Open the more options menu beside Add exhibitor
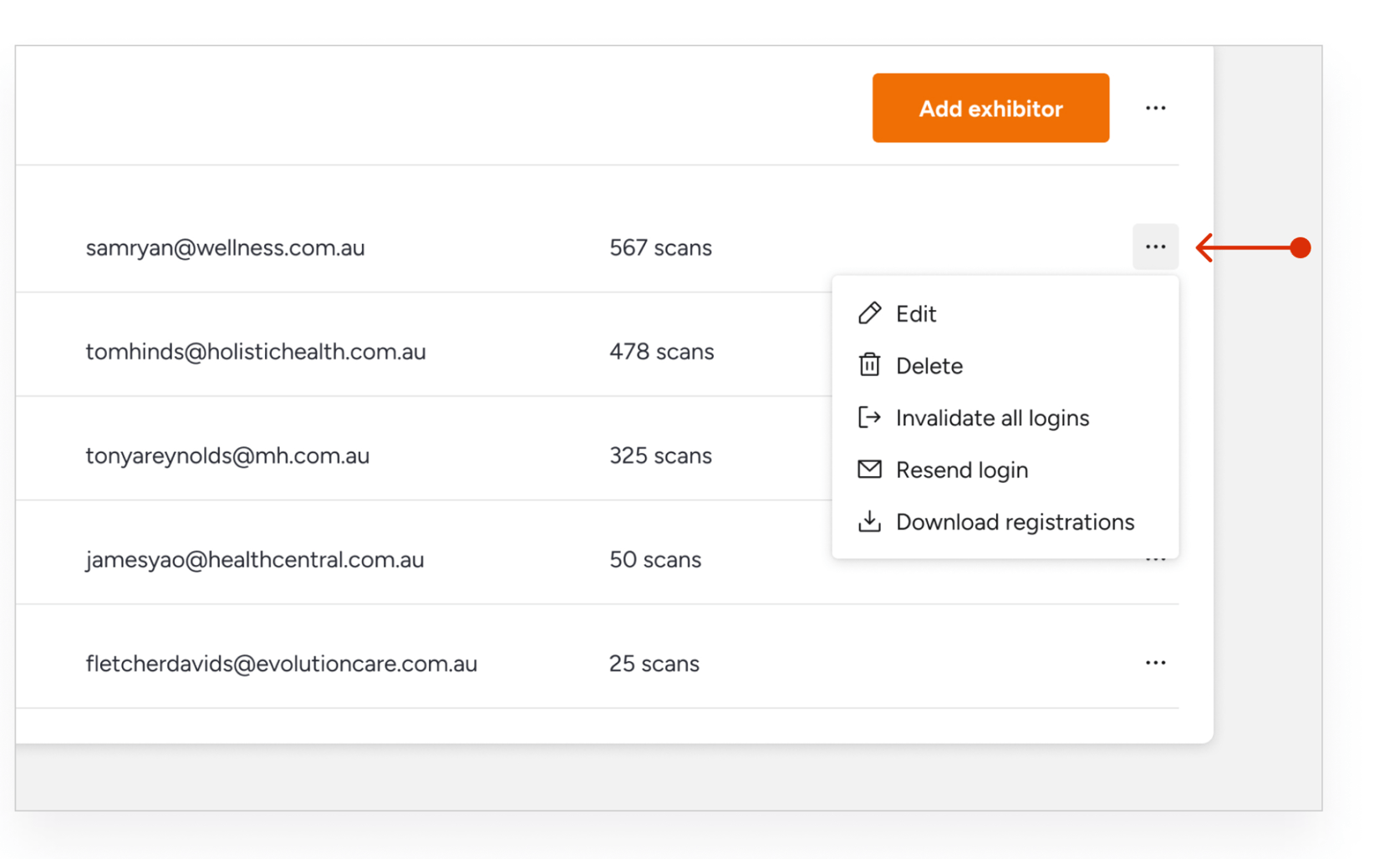1400x859 pixels. click(1155, 108)
